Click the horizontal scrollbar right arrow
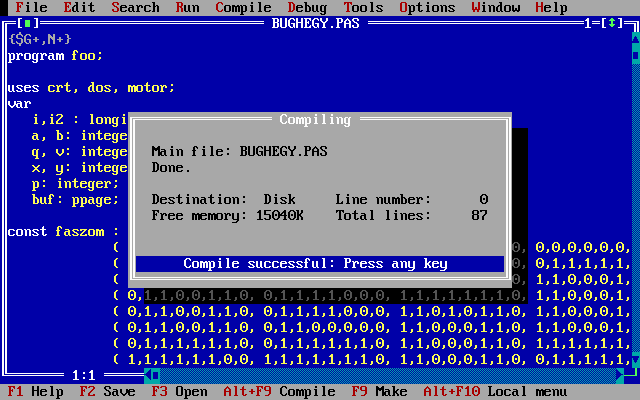Screen dimensions: 640x400 click(620, 375)
